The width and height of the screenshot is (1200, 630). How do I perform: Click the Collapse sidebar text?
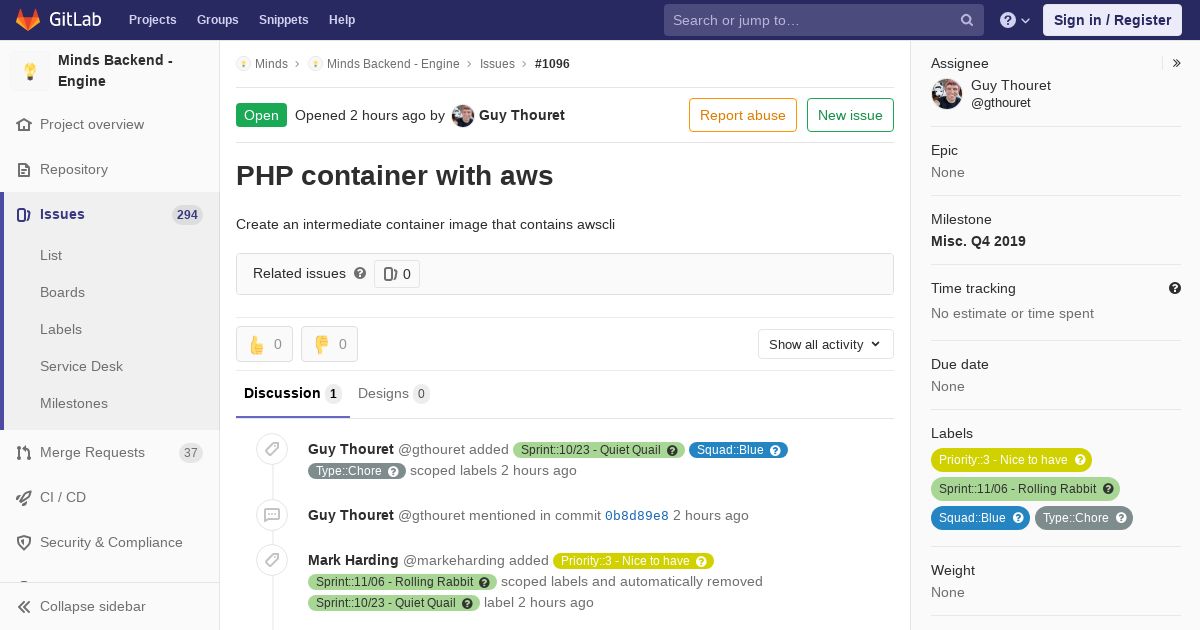[93, 607]
